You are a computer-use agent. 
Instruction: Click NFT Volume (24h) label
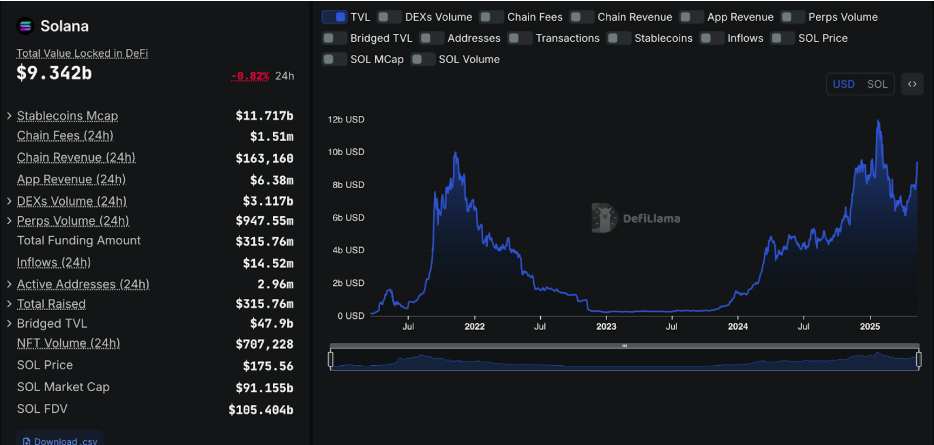pos(69,343)
